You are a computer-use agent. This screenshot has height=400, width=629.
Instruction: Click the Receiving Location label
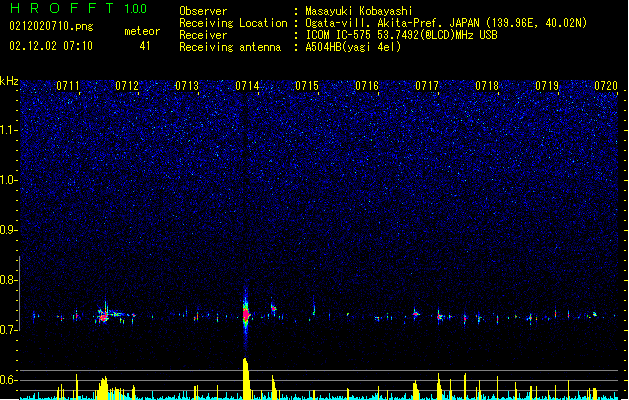(x=233, y=23)
